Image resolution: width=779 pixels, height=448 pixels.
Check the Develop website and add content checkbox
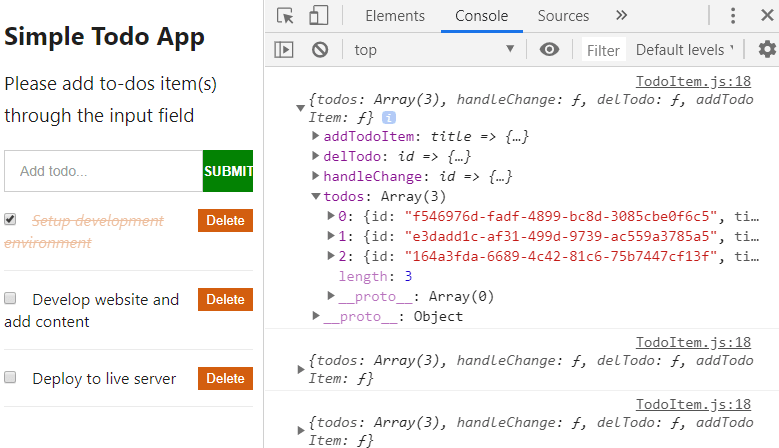pyautogui.click(x=10, y=298)
